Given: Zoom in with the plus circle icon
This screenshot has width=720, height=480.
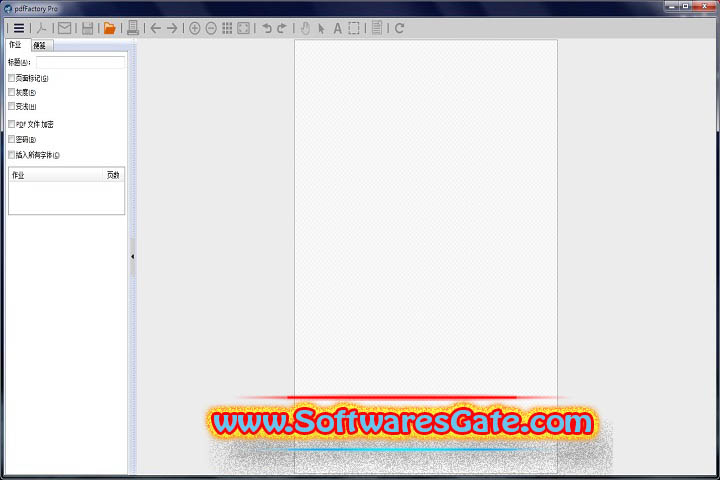Looking at the screenshot, I should tap(195, 28).
